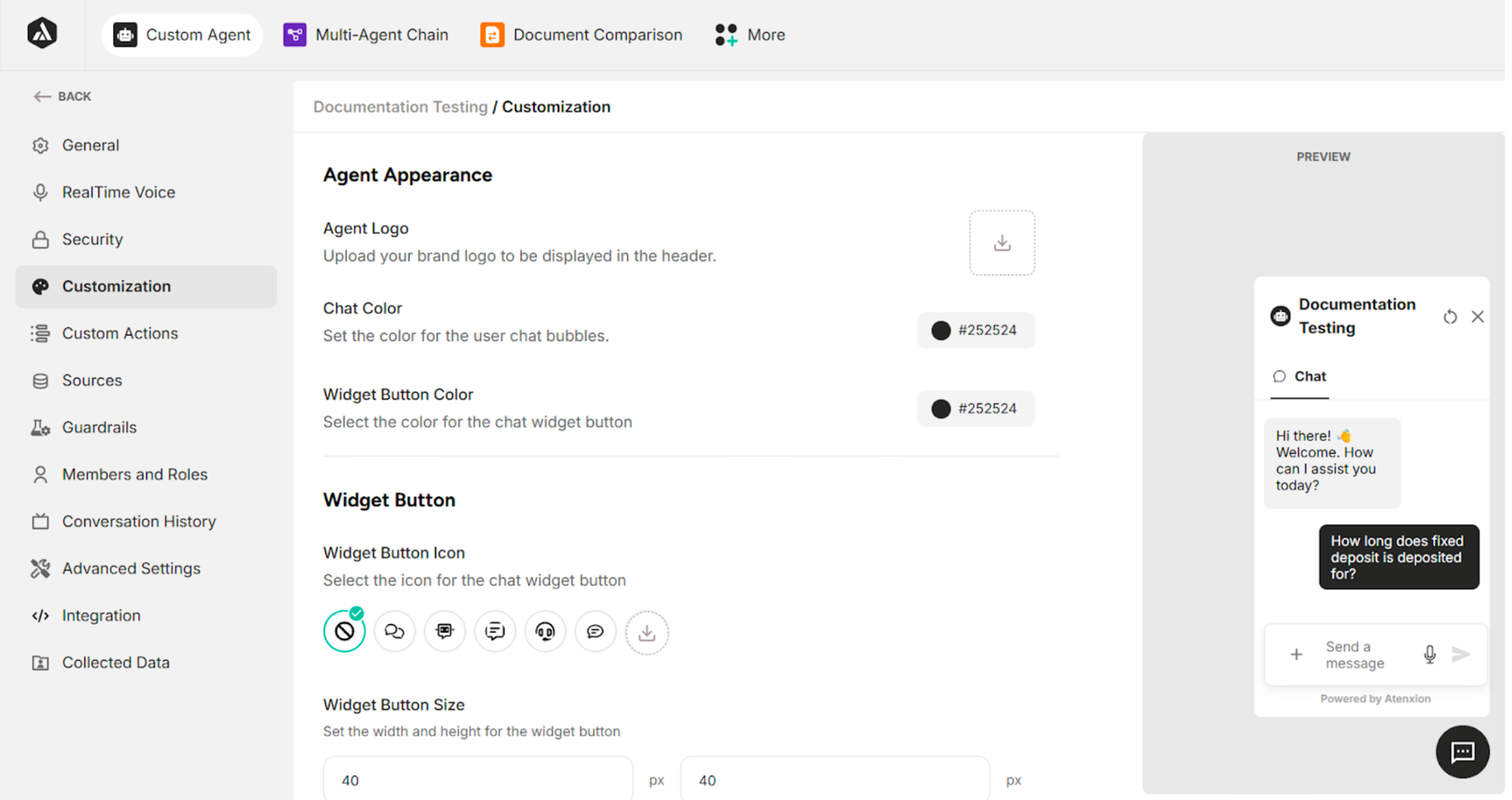Select the double chat bubbles widget icon

pos(394,631)
